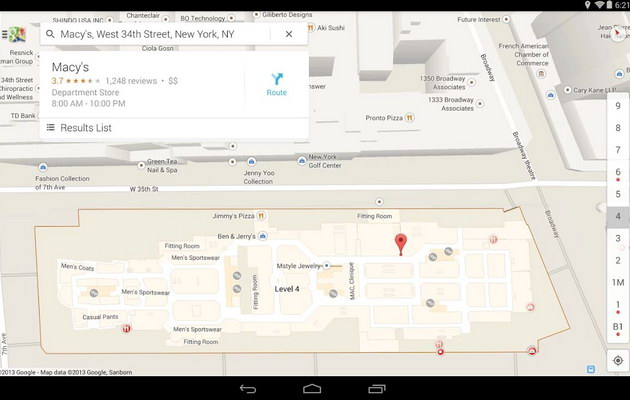Tap the Android Recent apps button
Image resolution: width=630 pixels, height=400 pixels.
[377, 389]
